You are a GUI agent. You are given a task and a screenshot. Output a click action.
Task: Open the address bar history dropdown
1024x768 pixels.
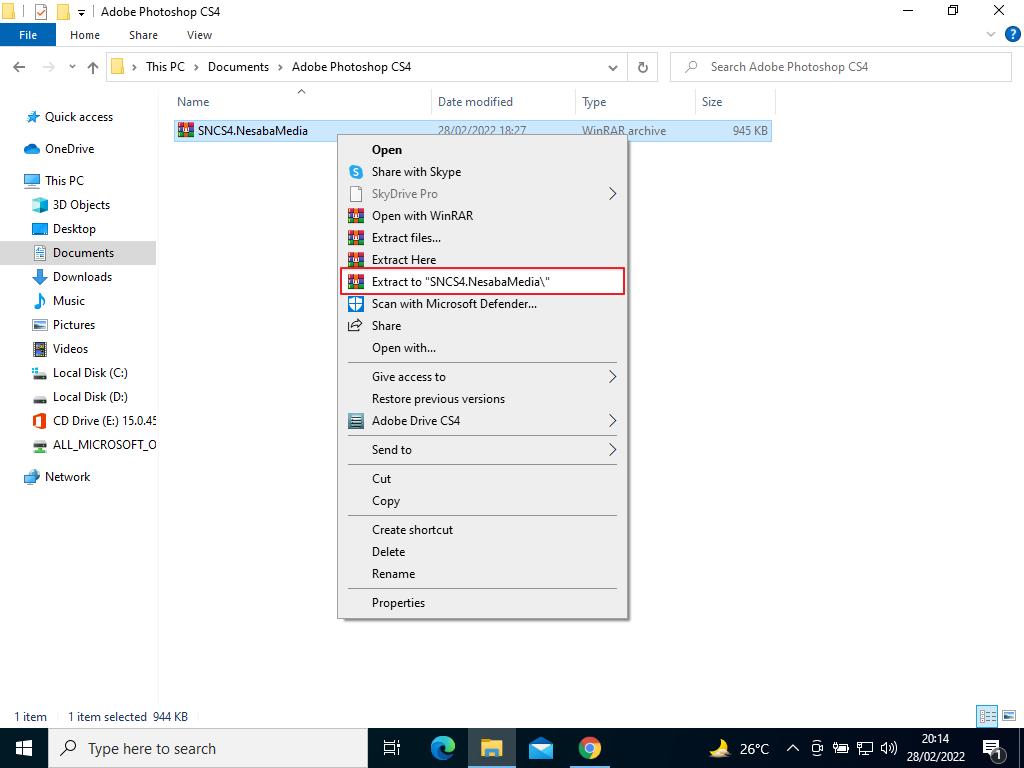[x=613, y=67]
